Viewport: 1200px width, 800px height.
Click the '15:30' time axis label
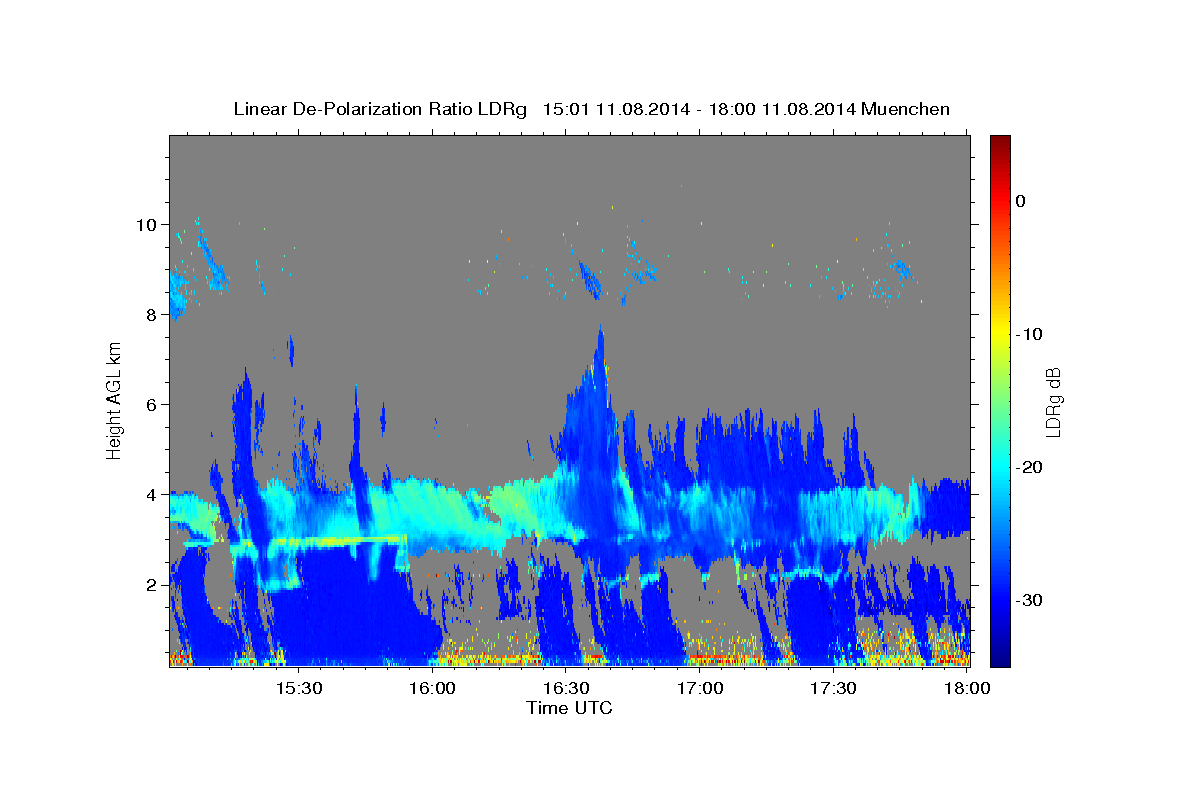coord(298,689)
